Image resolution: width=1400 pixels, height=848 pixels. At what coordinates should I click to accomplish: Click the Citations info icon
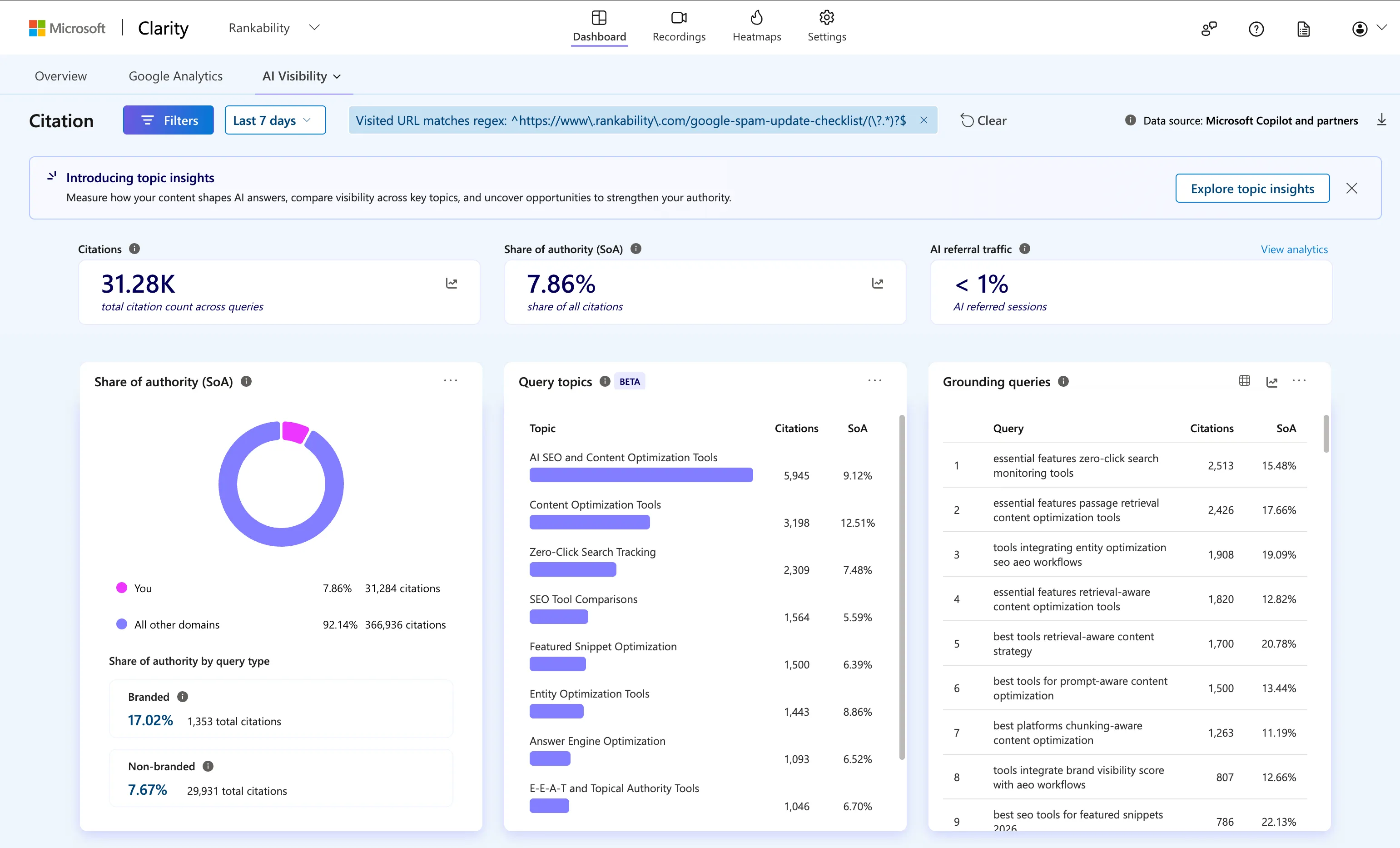point(134,249)
